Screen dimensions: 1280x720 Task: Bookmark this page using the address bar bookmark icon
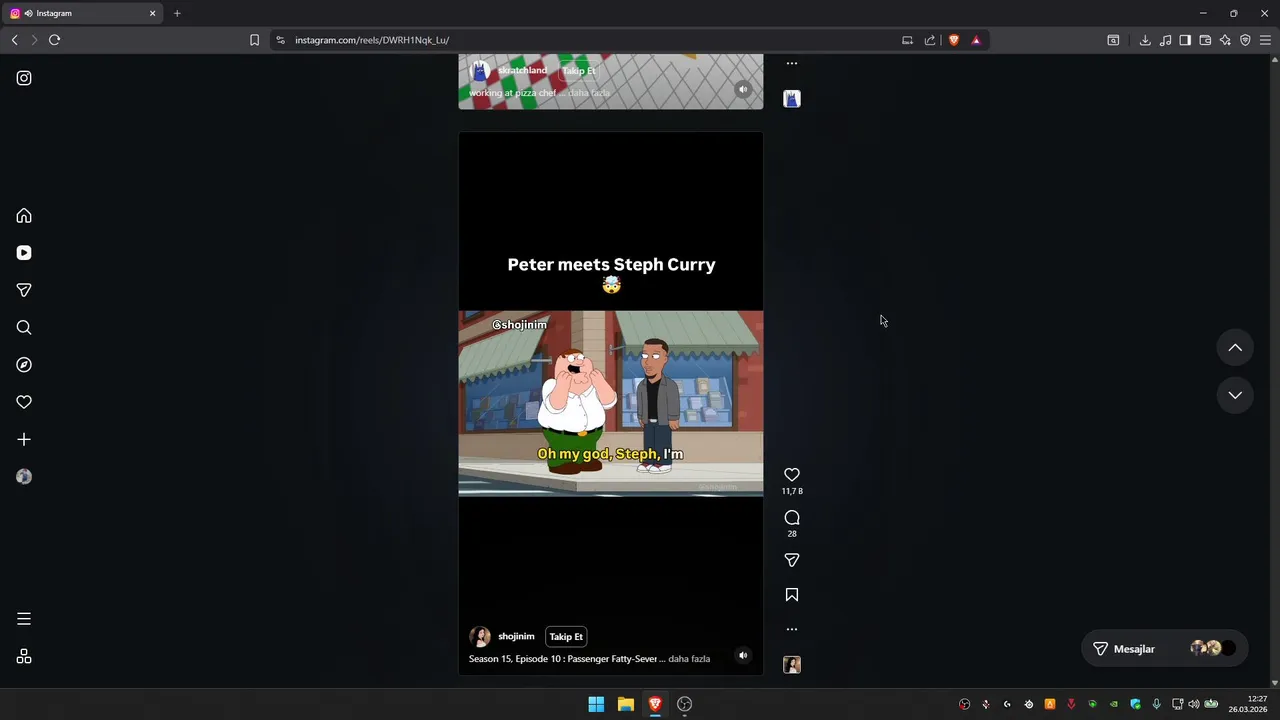[254, 40]
